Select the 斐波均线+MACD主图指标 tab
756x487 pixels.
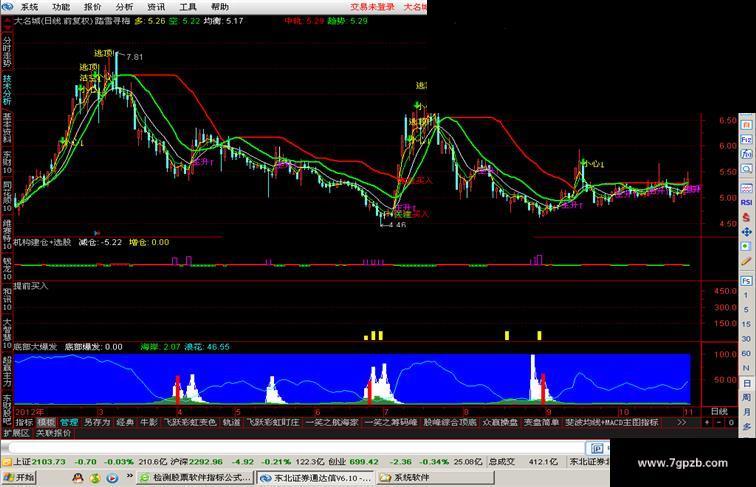click(612, 422)
